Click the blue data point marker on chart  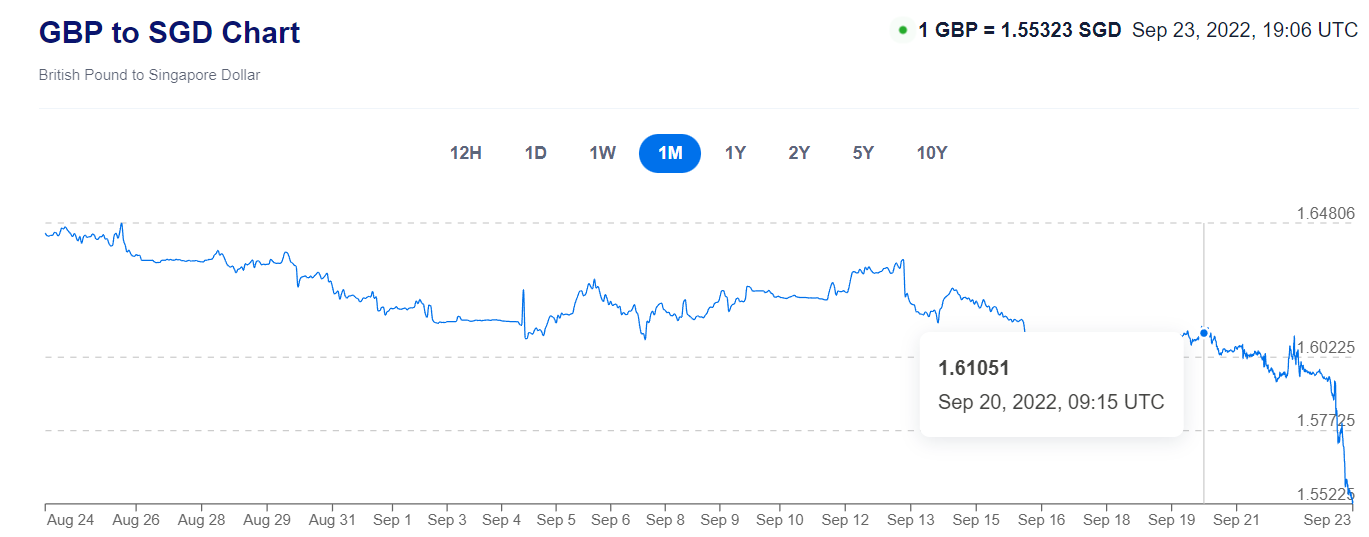[x=1204, y=332]
